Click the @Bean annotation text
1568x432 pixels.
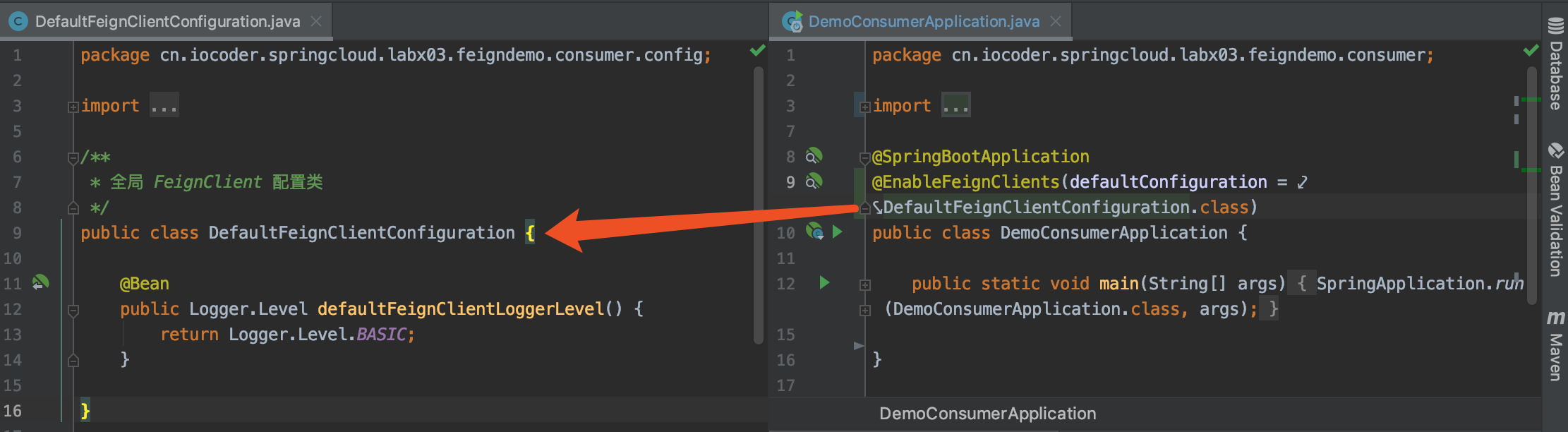pyautogui.click(x=144, y=284)
